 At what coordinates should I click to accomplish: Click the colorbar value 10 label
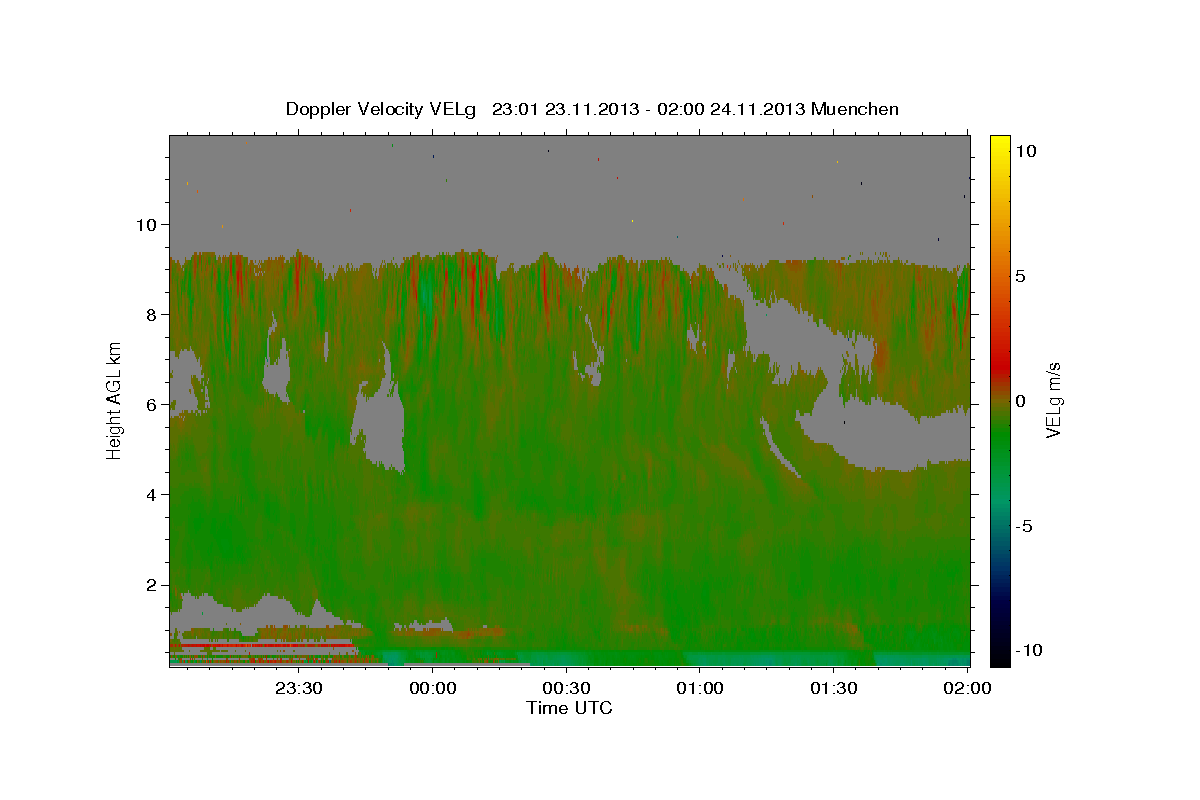[x=1025, y=151]
